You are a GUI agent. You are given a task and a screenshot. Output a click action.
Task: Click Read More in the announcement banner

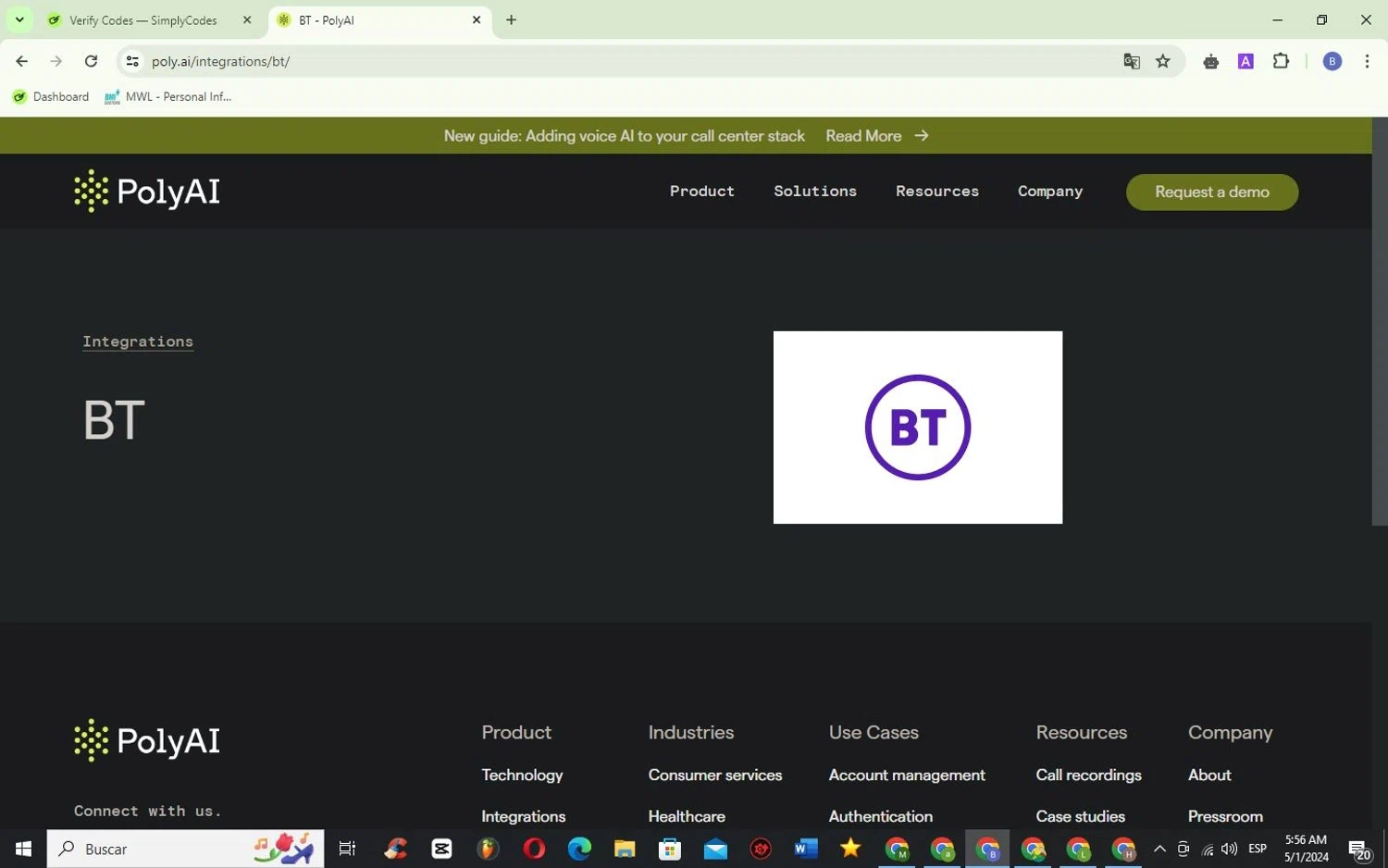pos(876,136)
